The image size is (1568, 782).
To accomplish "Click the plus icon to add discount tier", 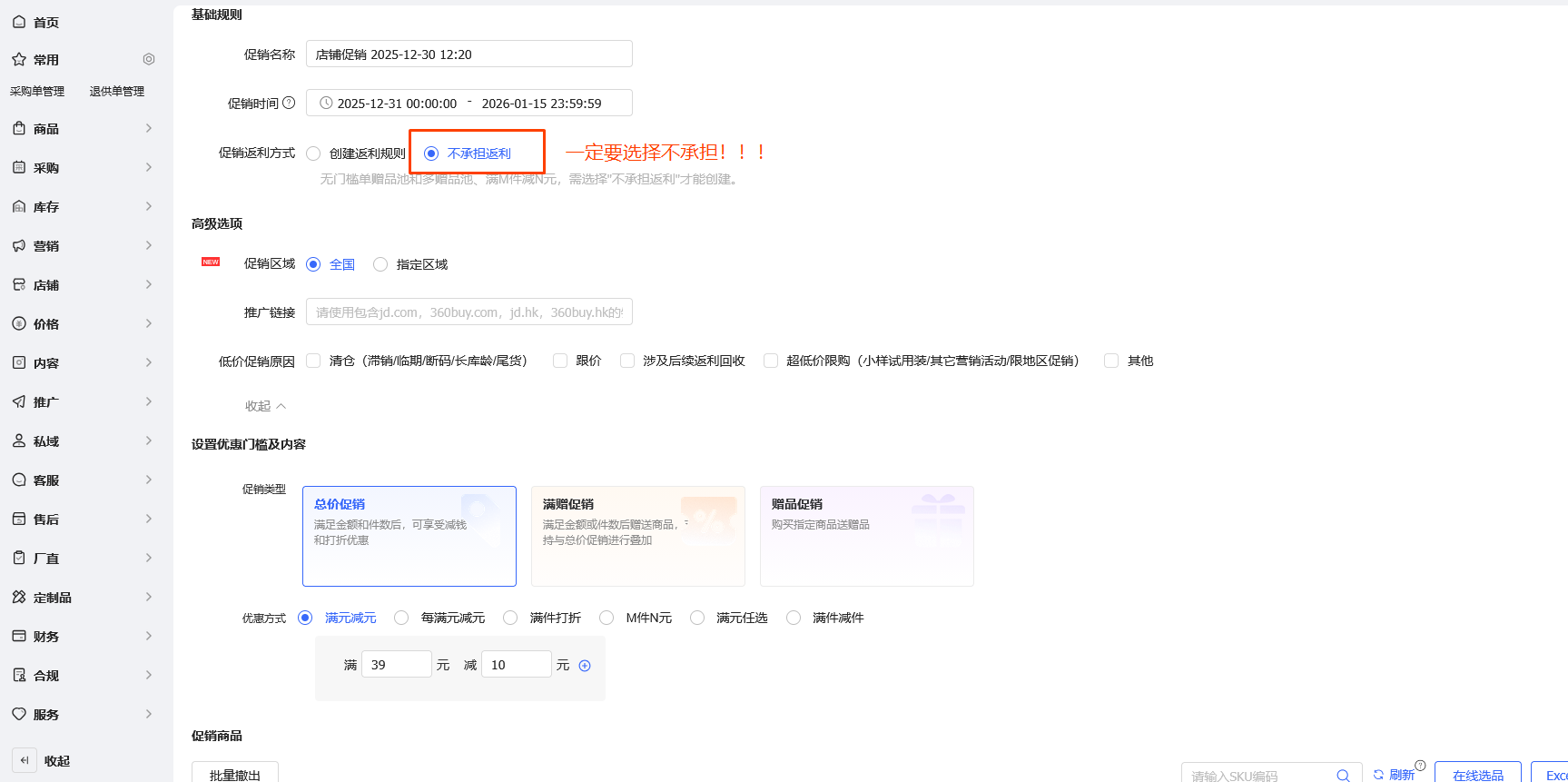I will pos(585,666).
